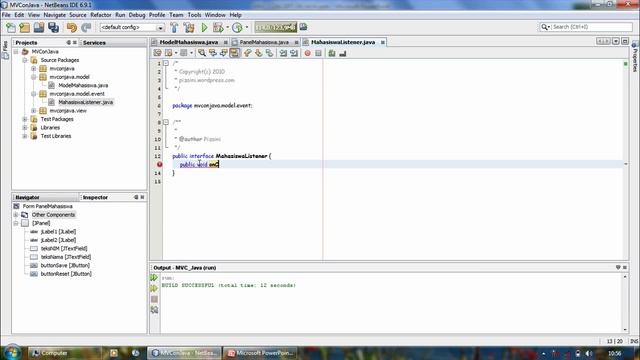Click the Find Selection magnifier icon in the editor toolbar
Screen dimensions: 640x360
[202, 53]
